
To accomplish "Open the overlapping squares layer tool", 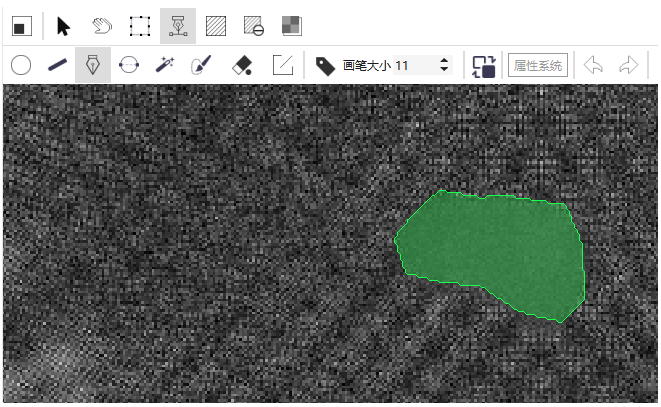I will pos(290,25).
